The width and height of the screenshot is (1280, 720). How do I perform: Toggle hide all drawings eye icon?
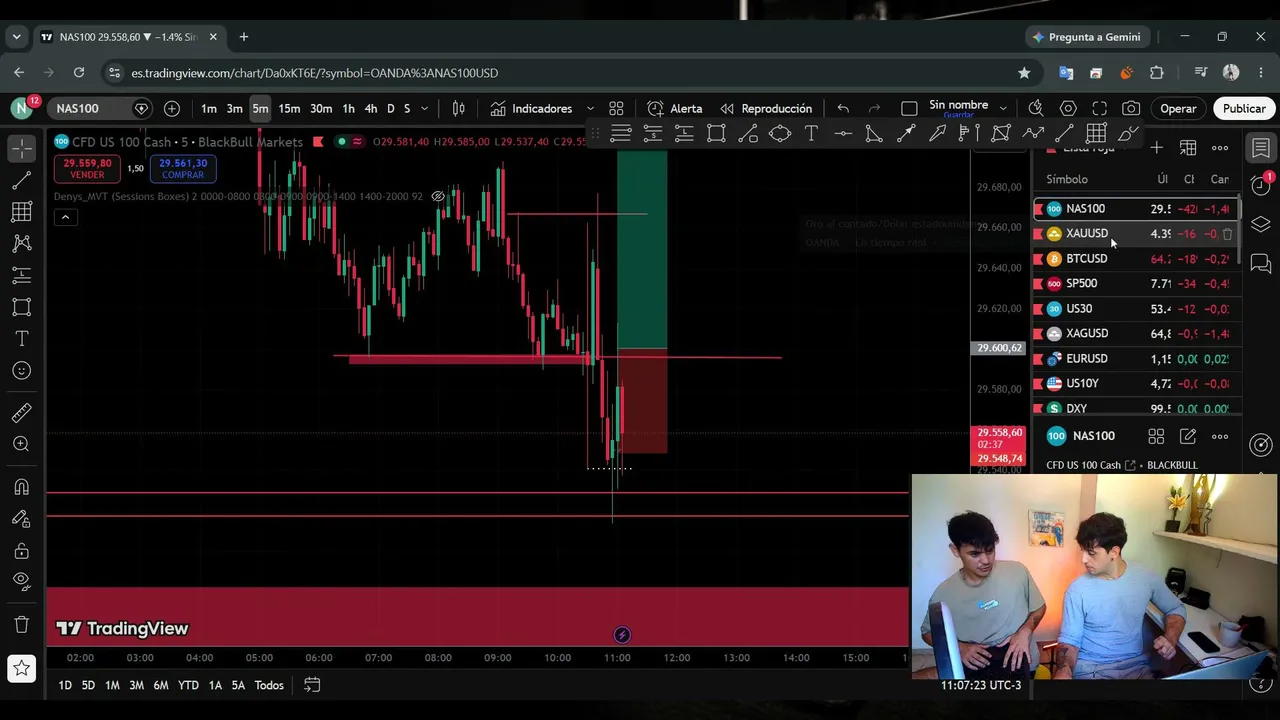[21, 582]
